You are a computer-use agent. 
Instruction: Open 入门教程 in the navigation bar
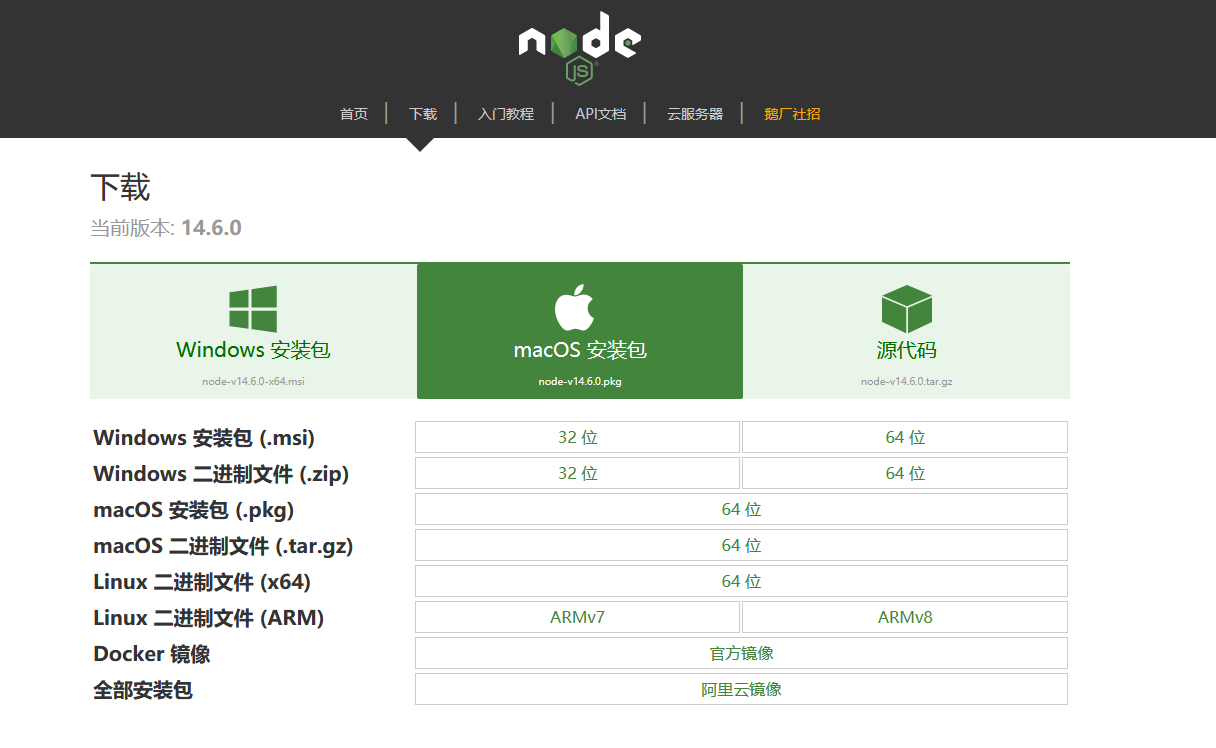click(506, 114)
